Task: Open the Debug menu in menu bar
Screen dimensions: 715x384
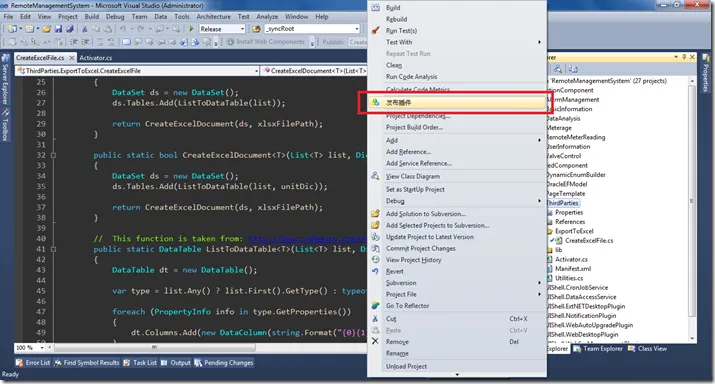Action: 115,16
